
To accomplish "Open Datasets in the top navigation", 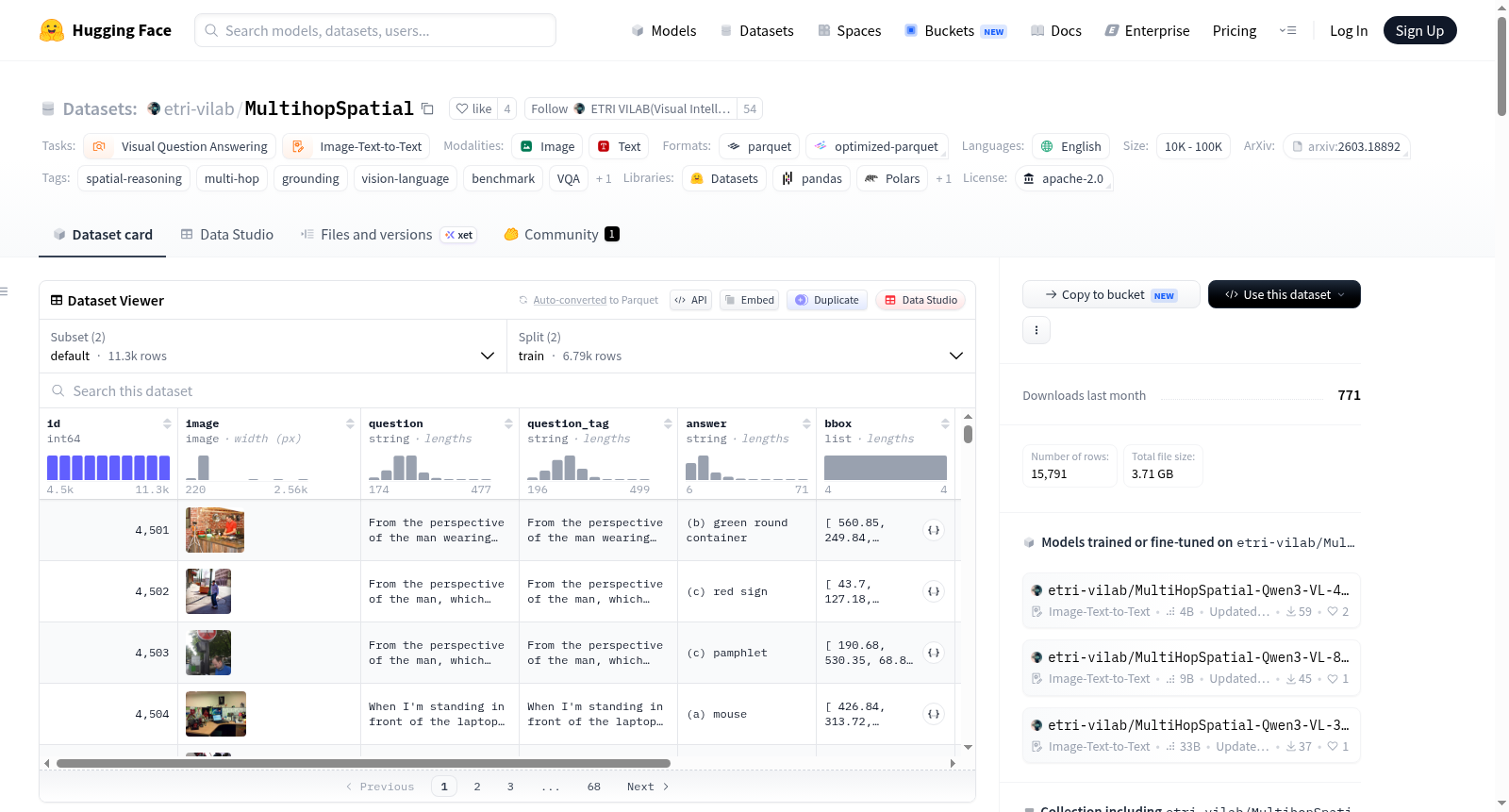I will pos(756,30).
